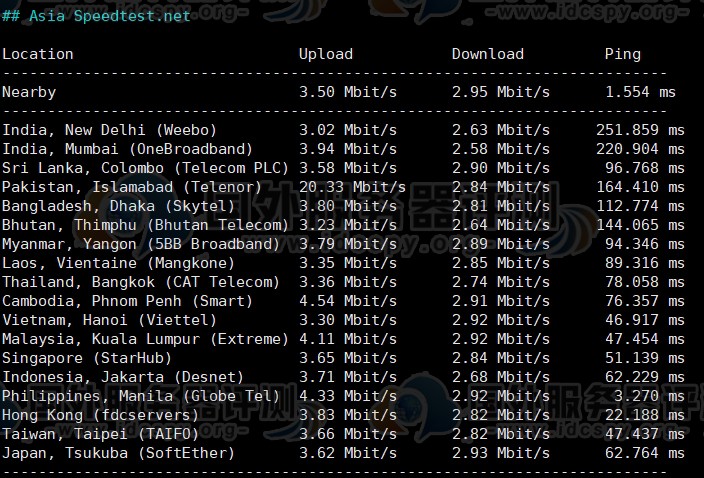Image resolution: width=704 pixels, height=478 pixels.
Task: Select 'India, New Delhi (Weebo)' location
Action: [x=110, y=130]
